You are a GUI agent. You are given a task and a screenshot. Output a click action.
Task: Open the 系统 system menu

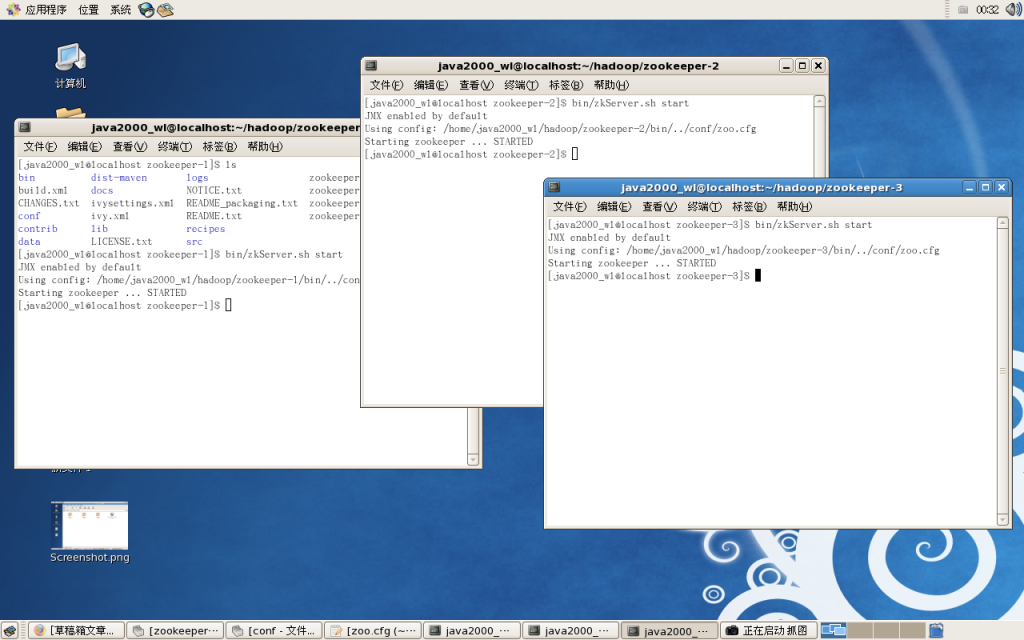[x=120, y=10]
